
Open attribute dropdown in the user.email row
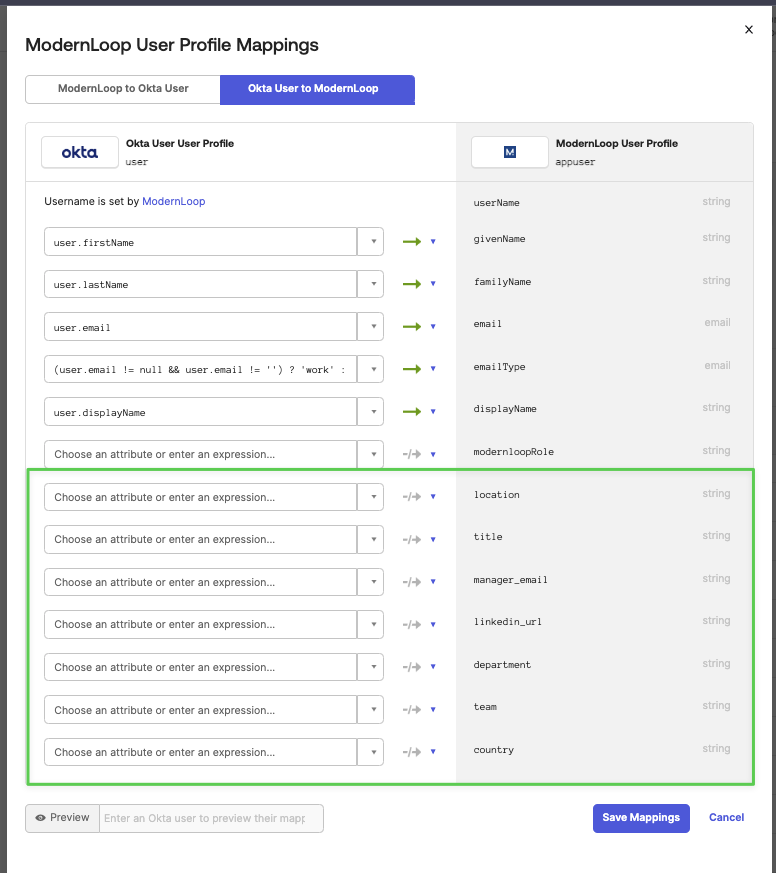pyautogui.click(x=370, y=327)
